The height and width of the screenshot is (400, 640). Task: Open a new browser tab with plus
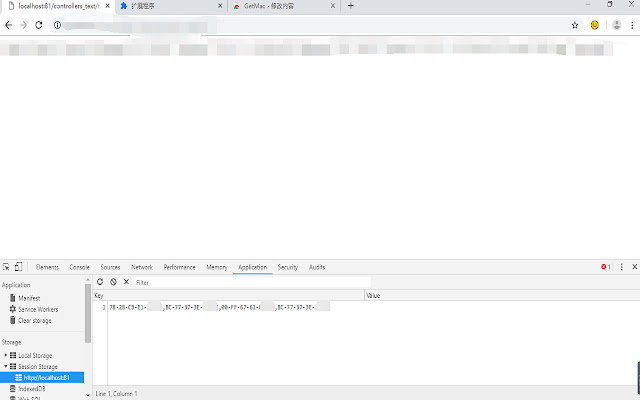pyautogui.click(x=351, y=6)
